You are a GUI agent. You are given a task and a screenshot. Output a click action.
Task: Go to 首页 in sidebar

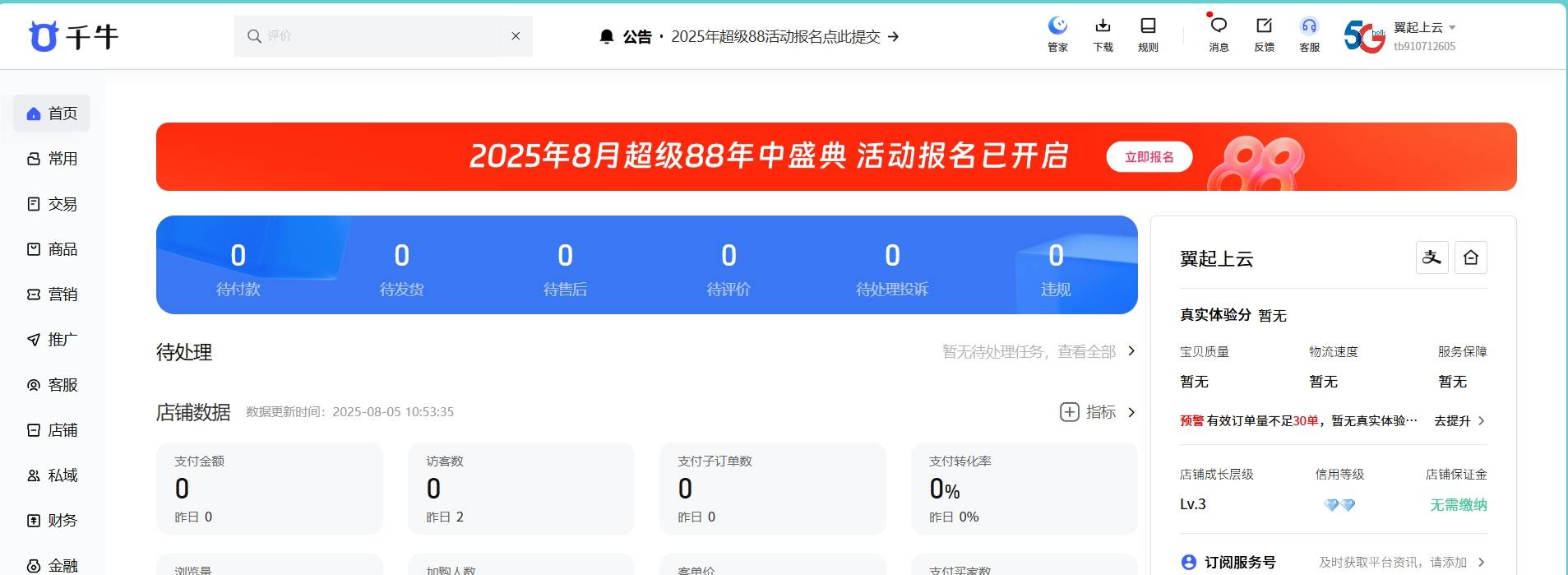(x=51, y=114)
